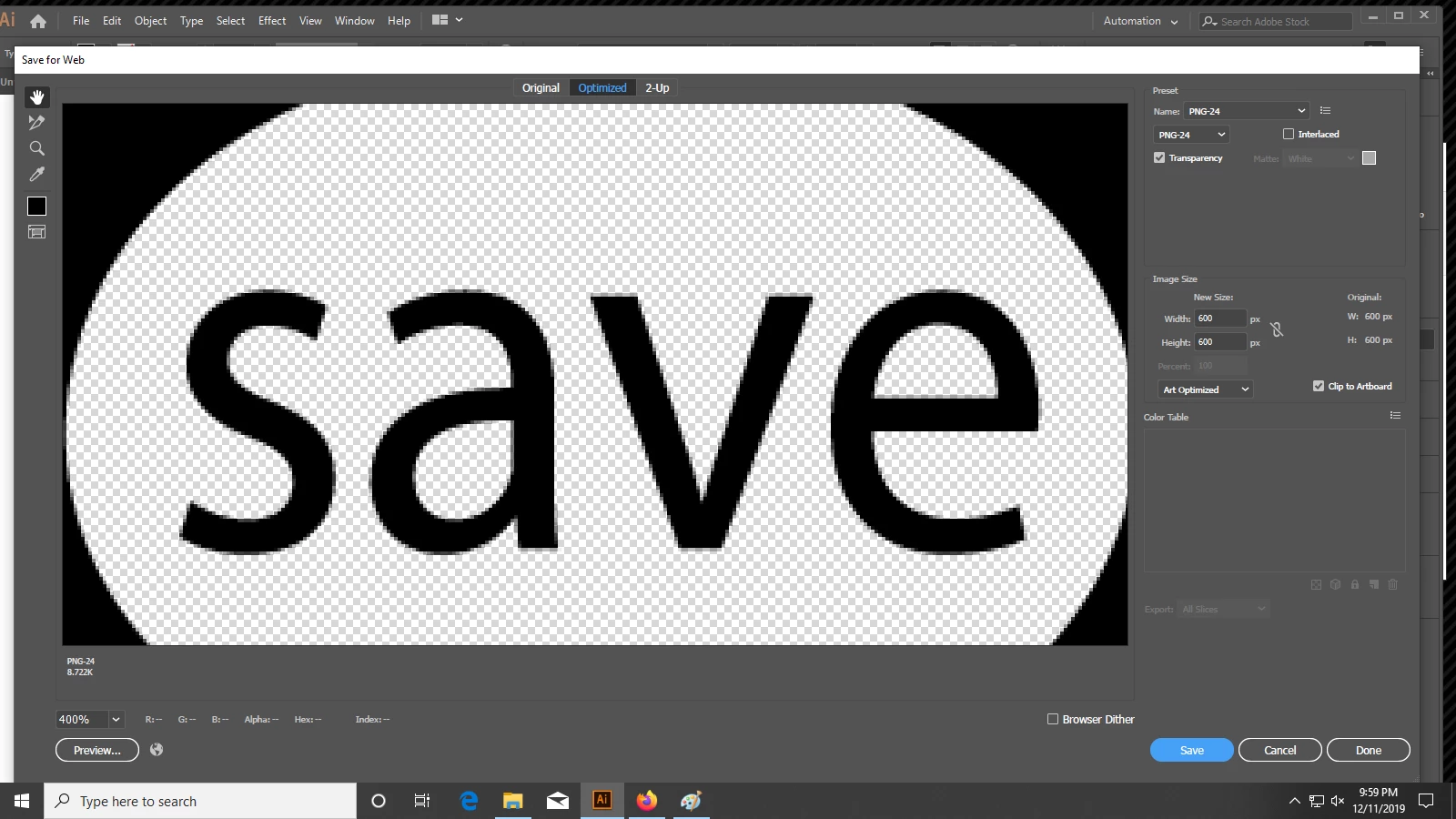Click the Cancel button

click(1280, 750)
